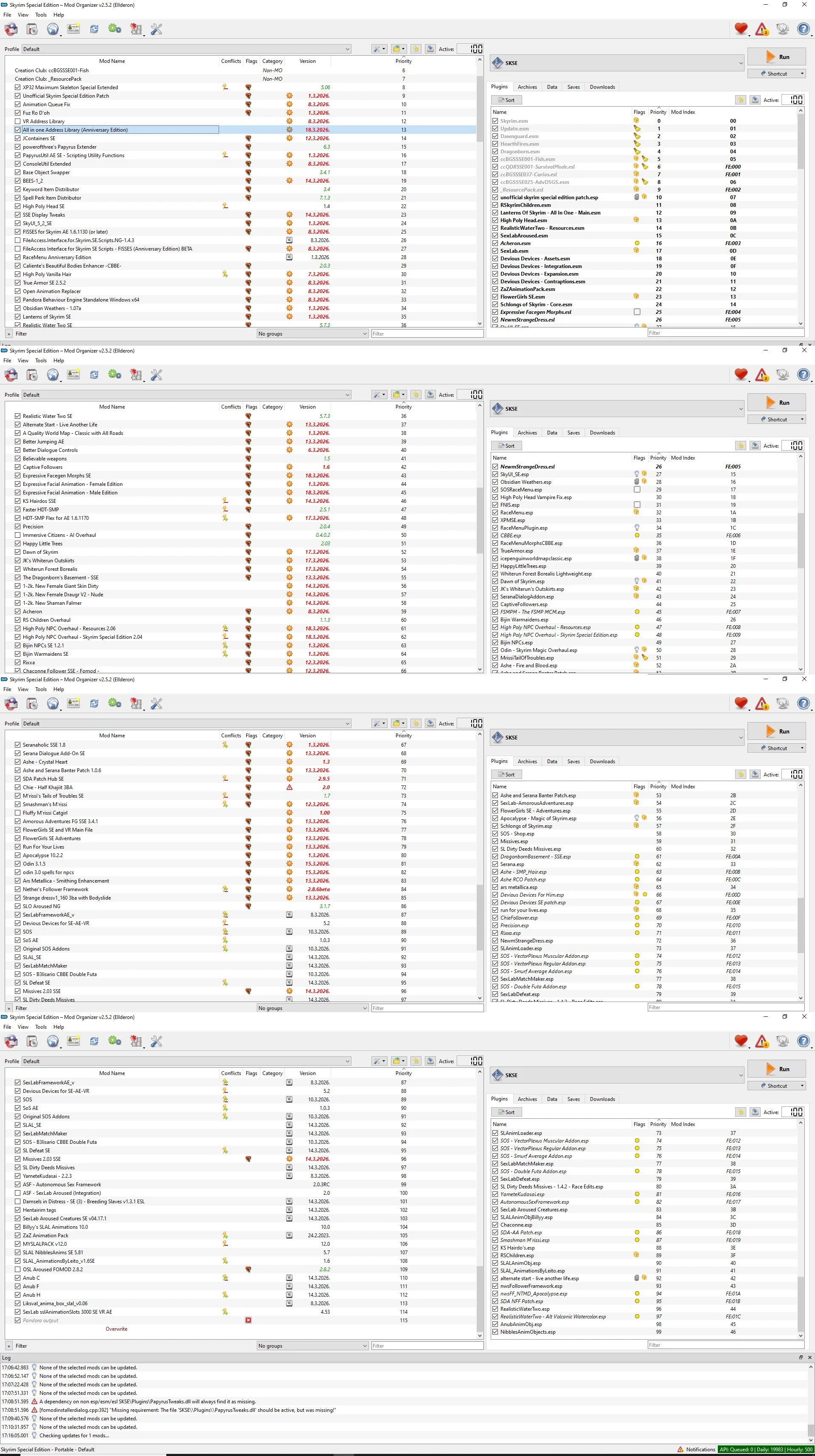Viewport: 815px width, 1456px height.
Task: Click warning category icon on Chie - Half Khajiit 3BA row
Action: coord(289,787)
